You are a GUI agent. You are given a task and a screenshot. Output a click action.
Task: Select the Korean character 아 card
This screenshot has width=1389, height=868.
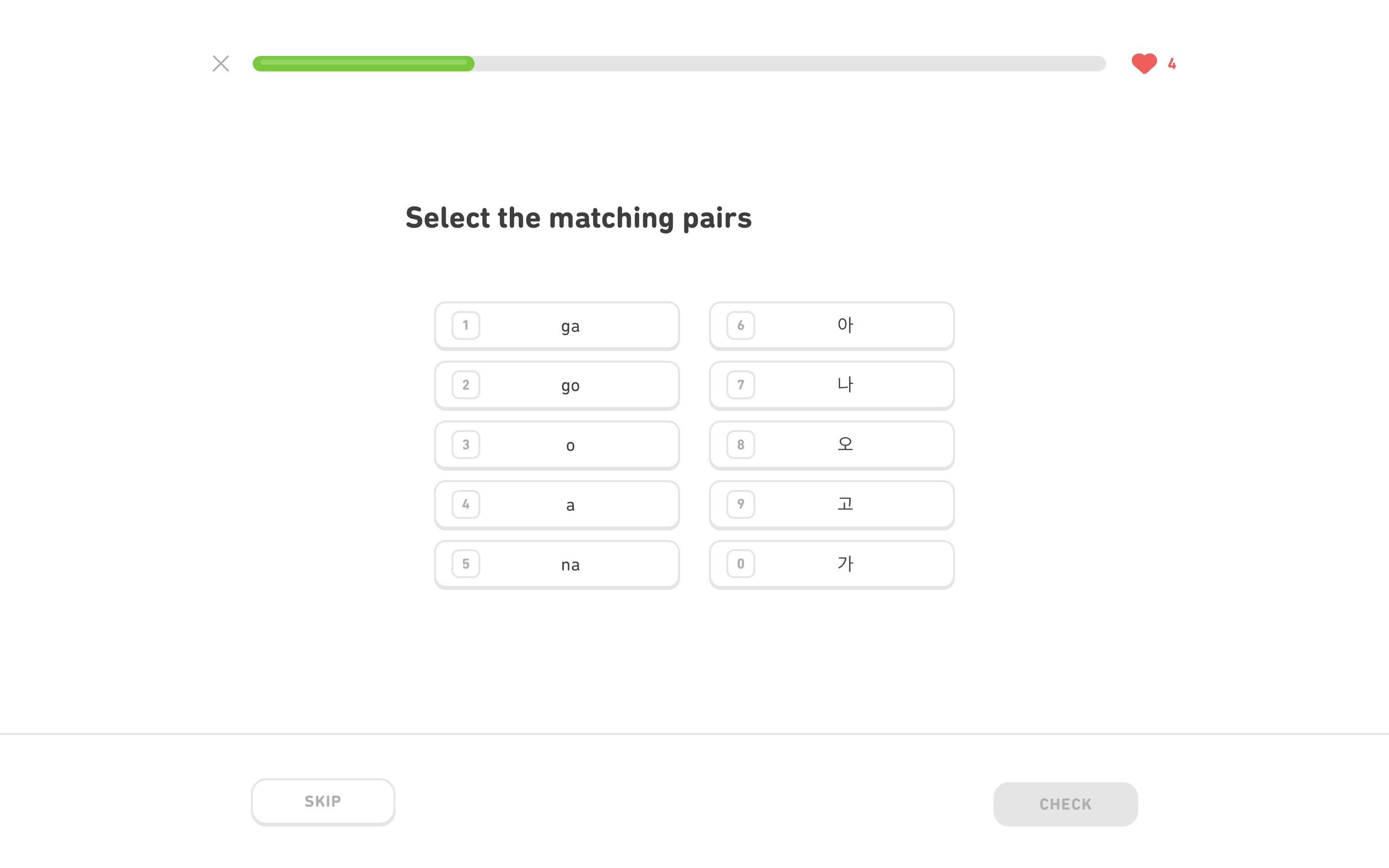831,326
